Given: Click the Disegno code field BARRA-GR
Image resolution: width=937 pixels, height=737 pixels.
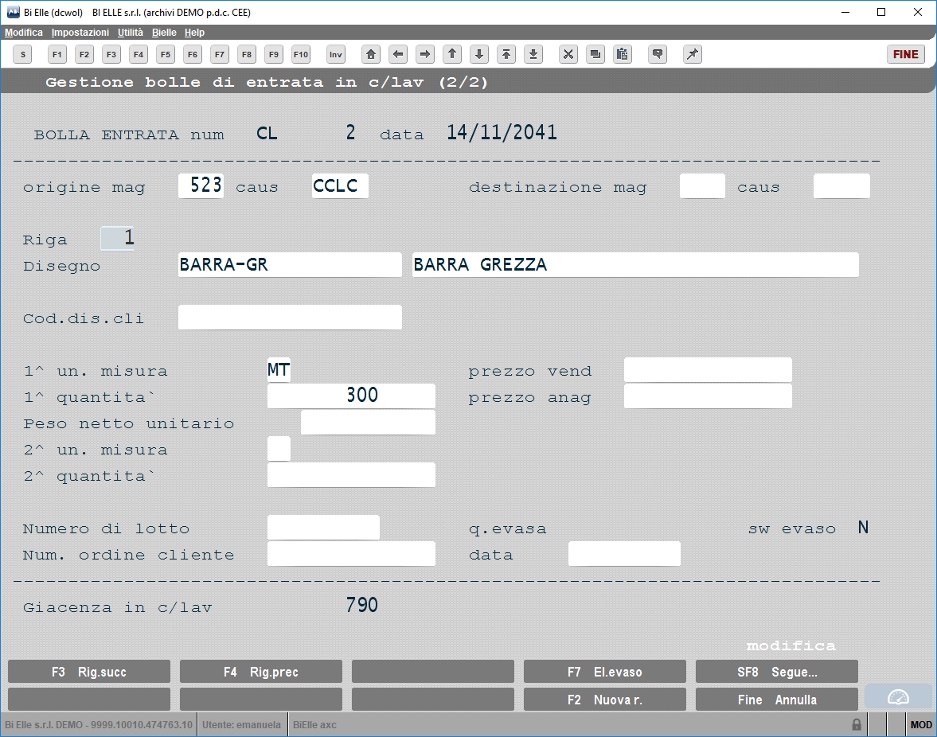Looking at the screenshot, I should point(290,265).
